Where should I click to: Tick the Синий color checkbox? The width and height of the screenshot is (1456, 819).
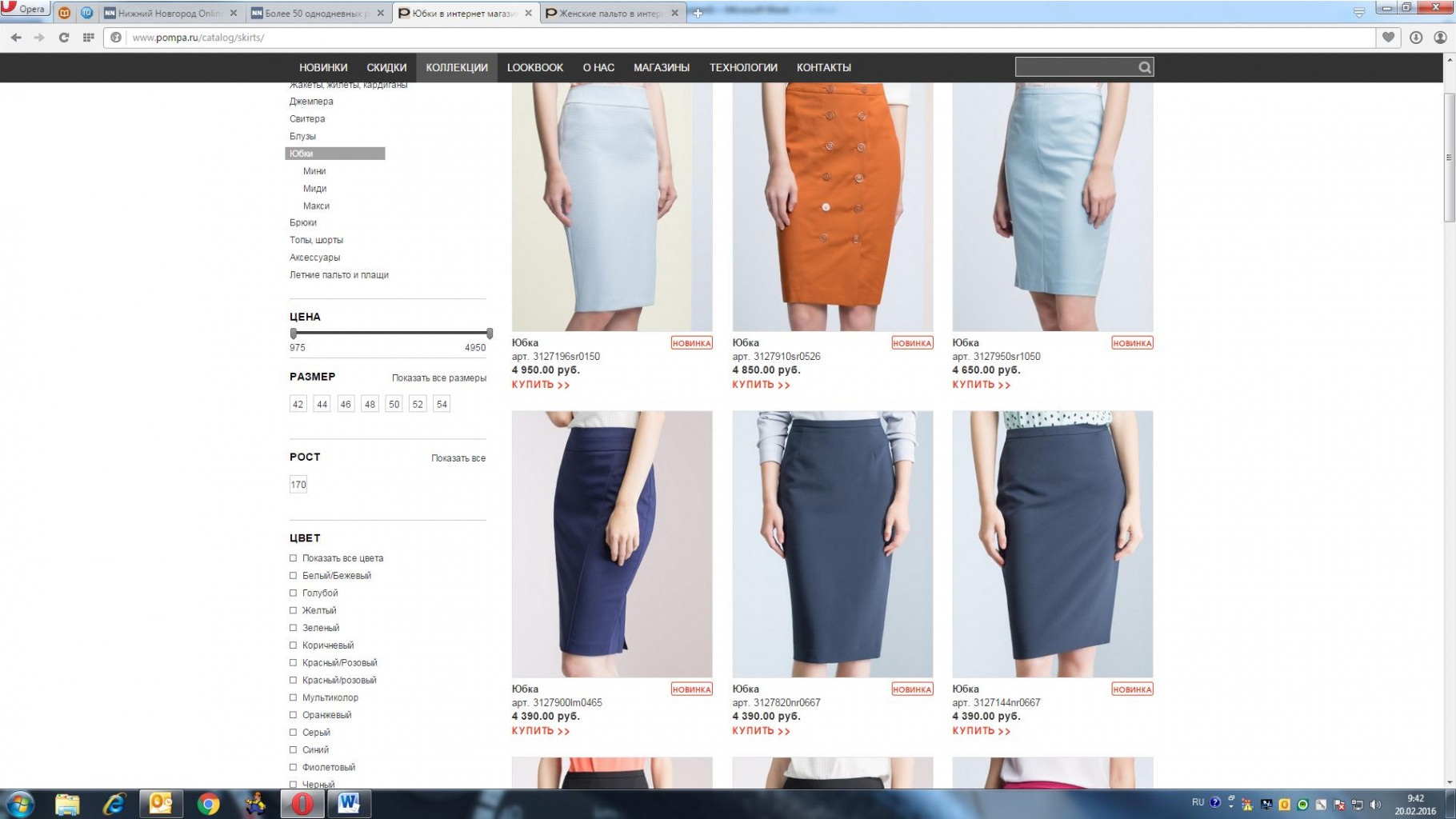[x=293, y=750]
